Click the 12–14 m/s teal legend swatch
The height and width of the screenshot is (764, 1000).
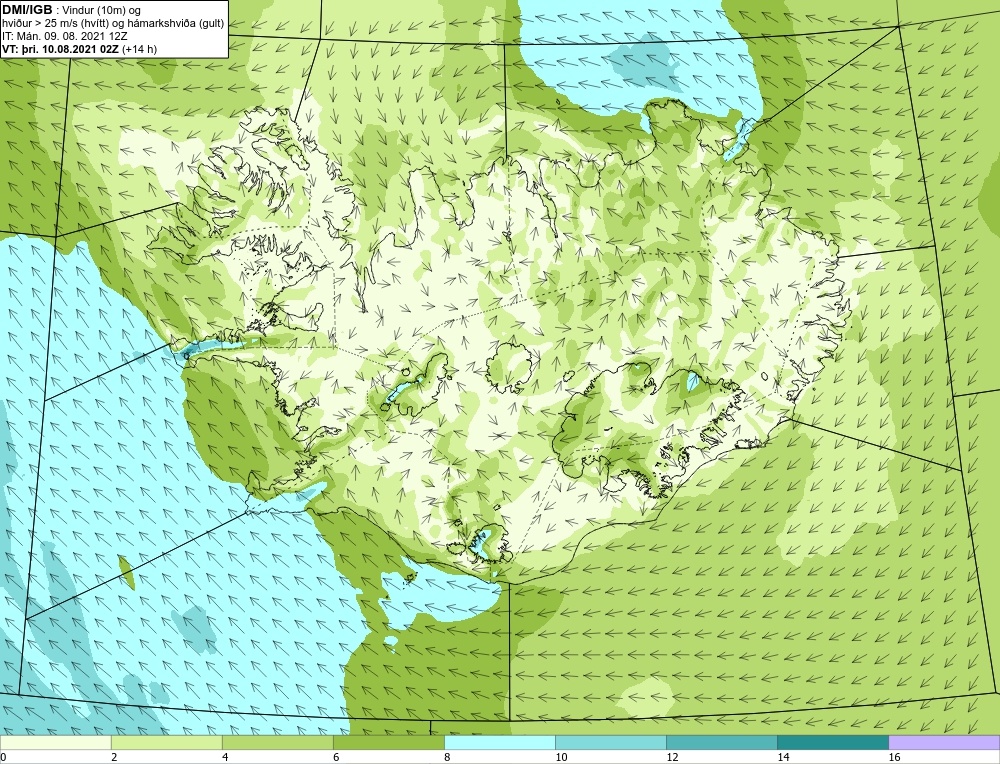click(721, 743)
